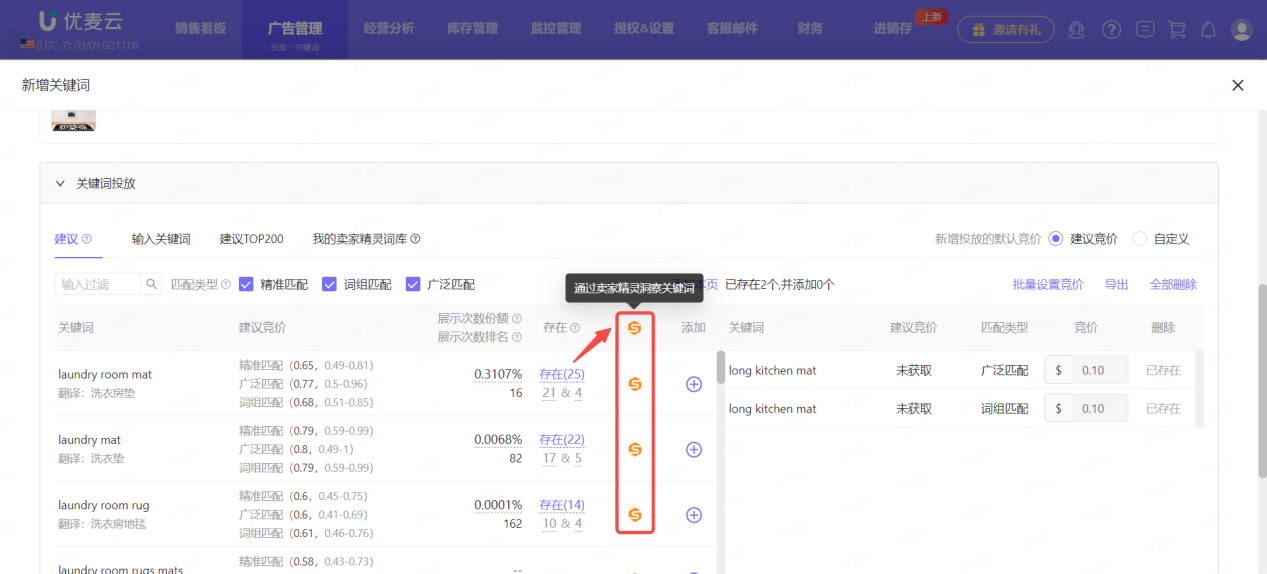Screen dimensions: 1267x574
Task: Open 存在(22) link for laundry mat
Action: [x=562, y=440]
